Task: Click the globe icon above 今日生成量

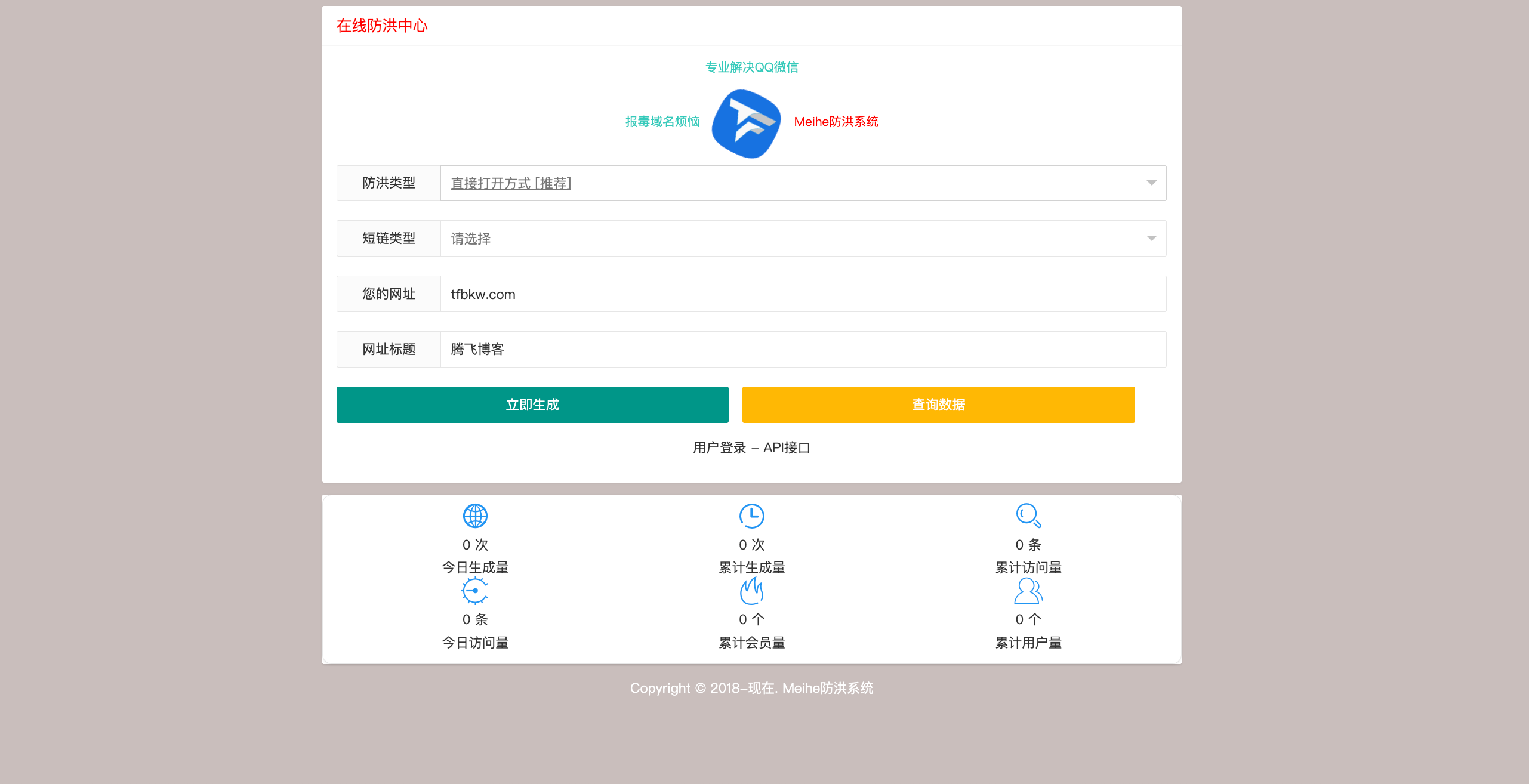Action: pos(474,515)
